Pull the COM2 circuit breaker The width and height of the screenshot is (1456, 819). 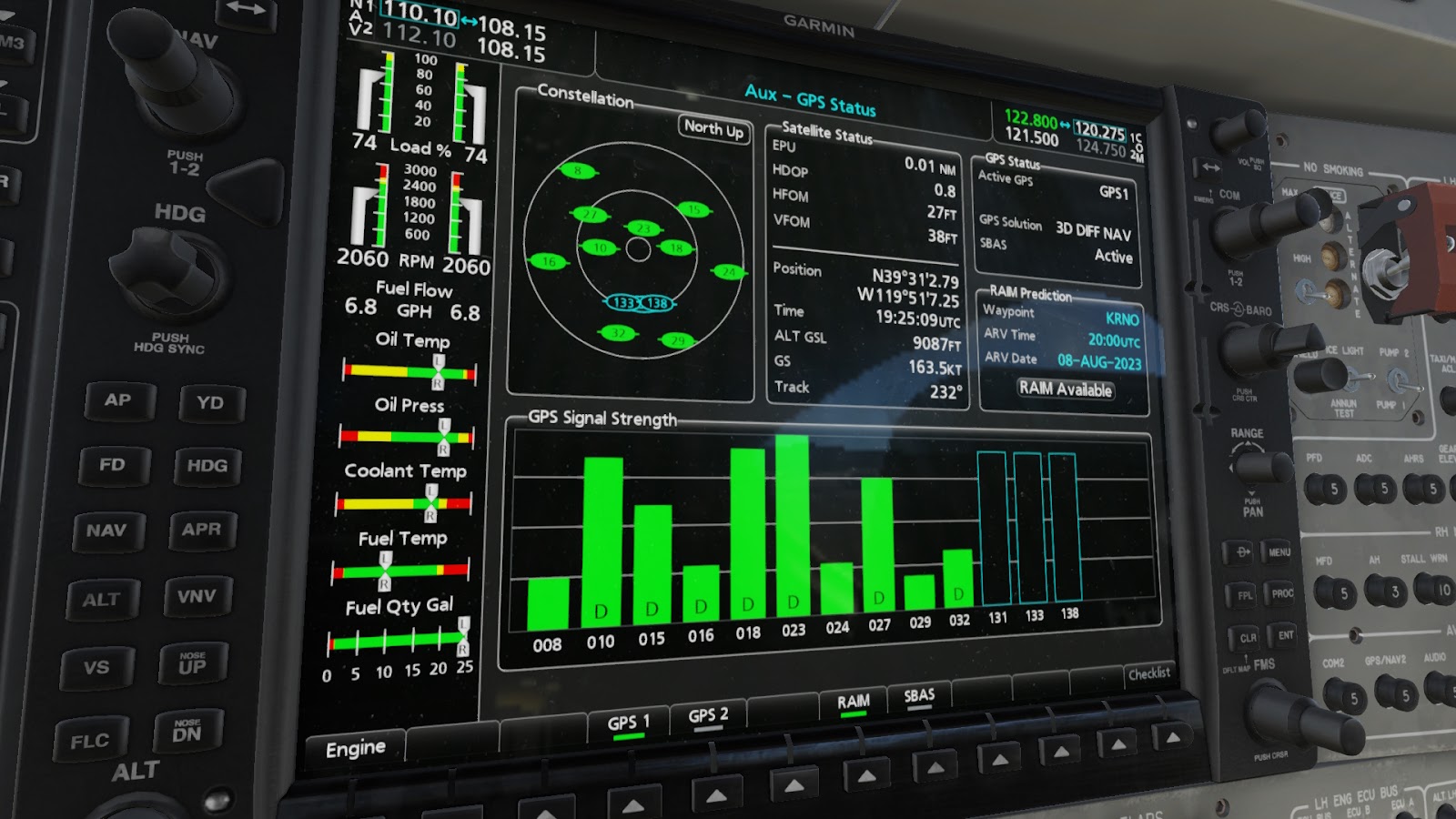point(1346,698)
